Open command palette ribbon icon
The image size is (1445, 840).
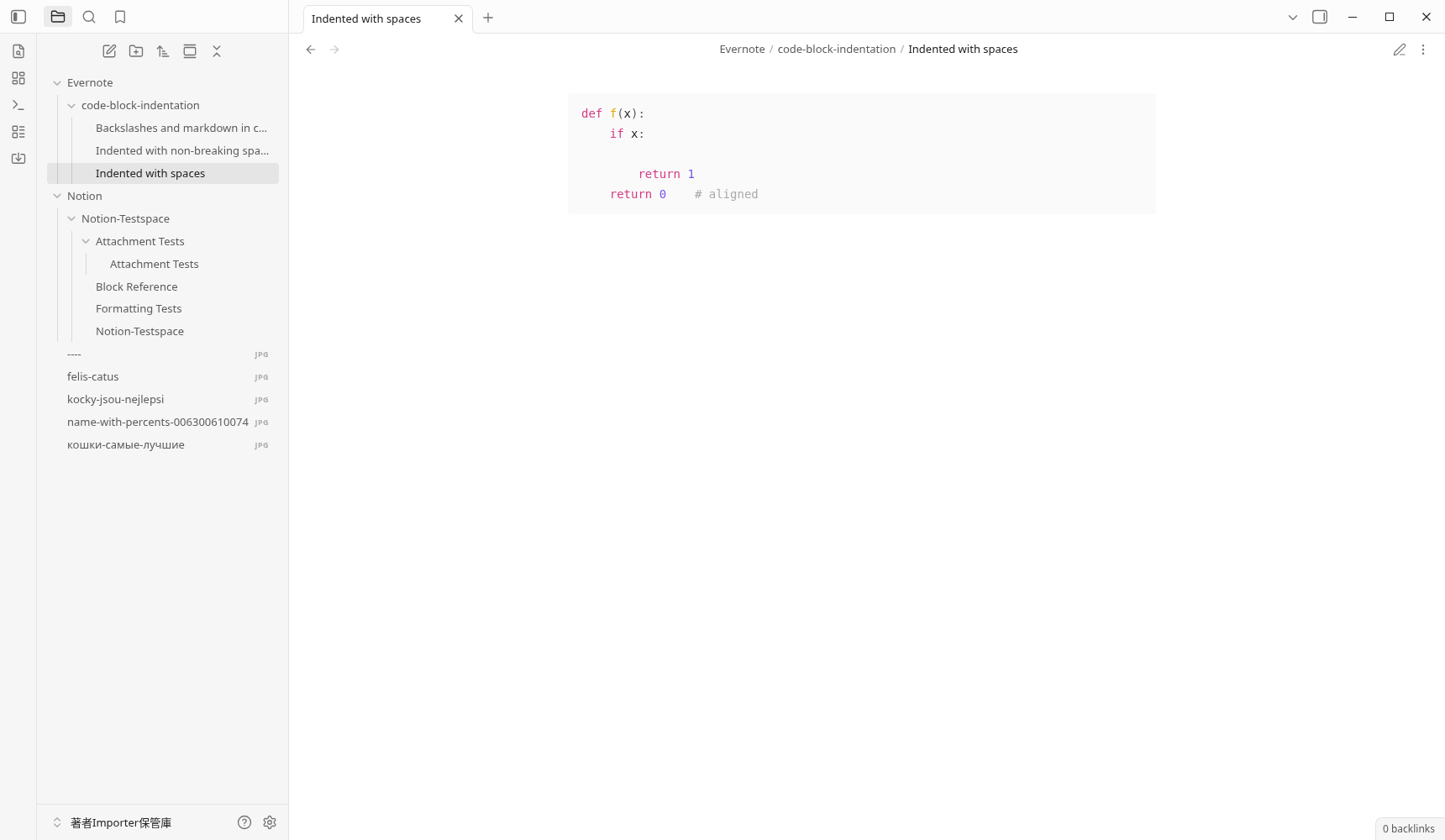(18, 105)
